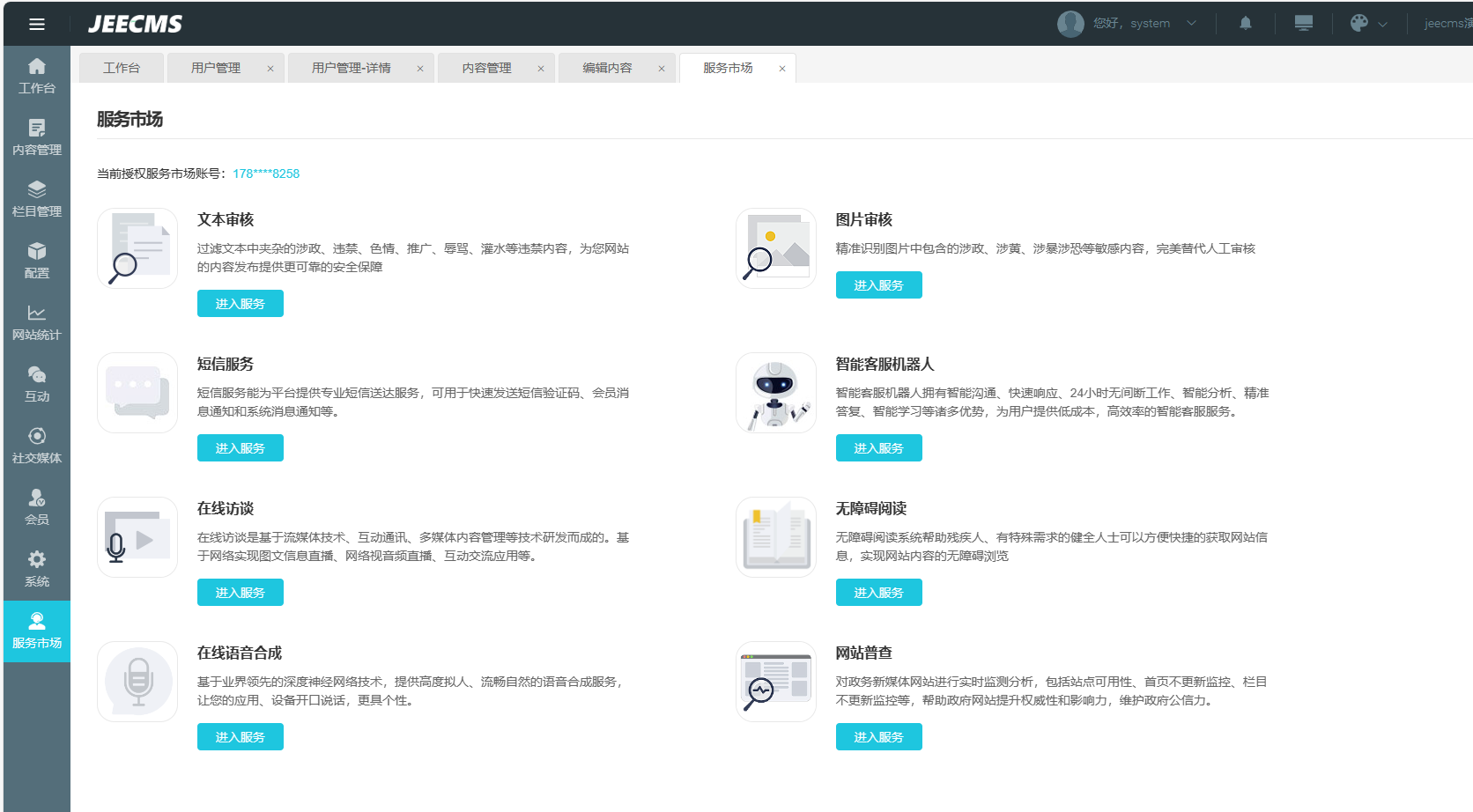Close the 编辑内容 tab
Screen dimensions: 1473x812
tap(662, 69)
